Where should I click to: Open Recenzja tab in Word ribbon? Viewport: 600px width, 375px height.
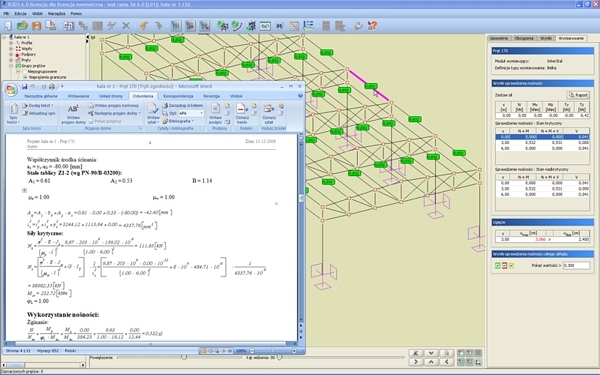click(211, 96)
